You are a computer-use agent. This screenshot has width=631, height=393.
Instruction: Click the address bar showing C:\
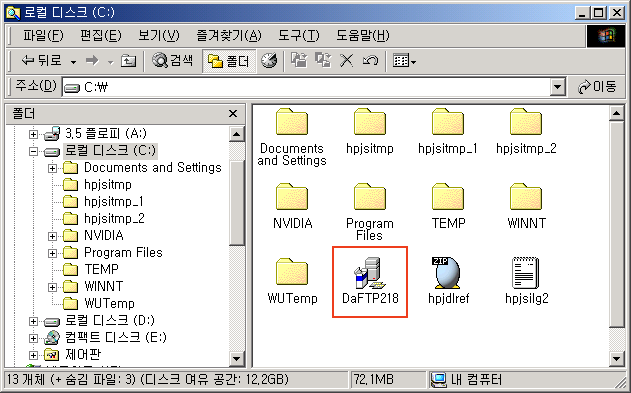pyautogui.click(x=307, y=87)
